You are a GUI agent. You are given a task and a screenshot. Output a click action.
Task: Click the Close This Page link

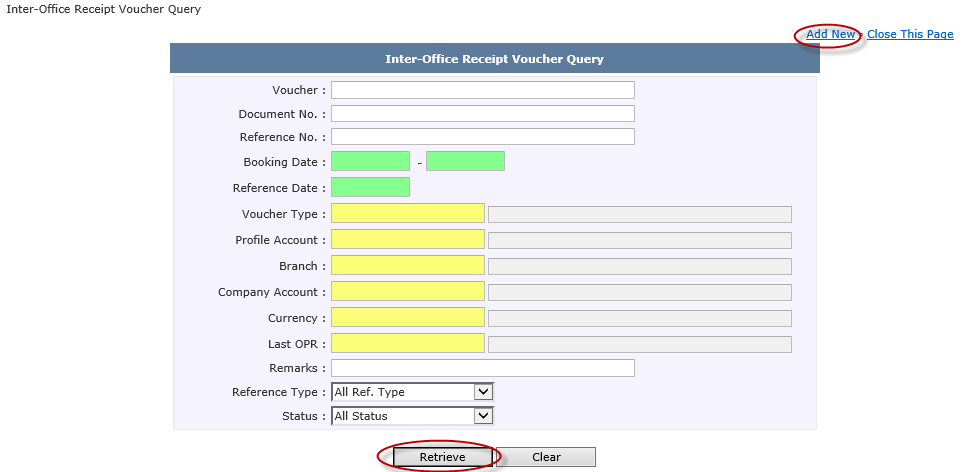tap(909, 34)
